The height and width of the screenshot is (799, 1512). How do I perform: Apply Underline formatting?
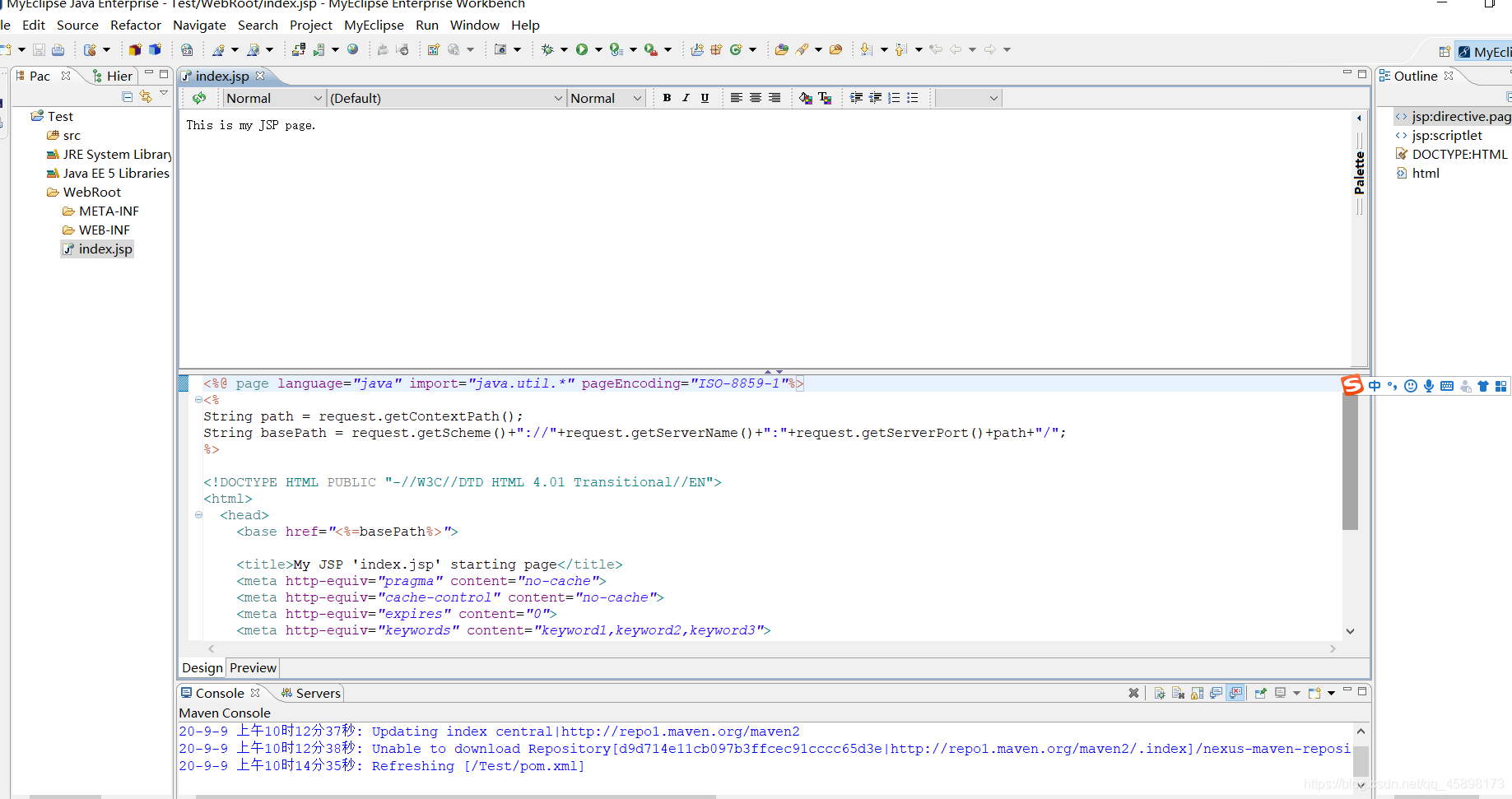(705, 98)
